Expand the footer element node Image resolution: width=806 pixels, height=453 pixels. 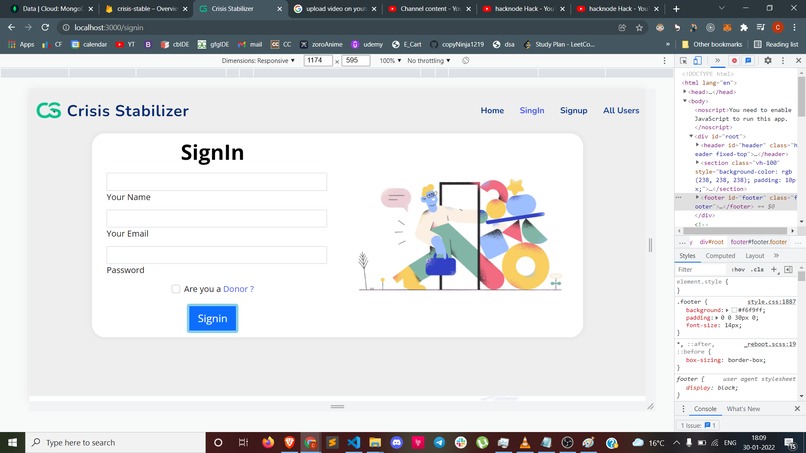[698, 197]
